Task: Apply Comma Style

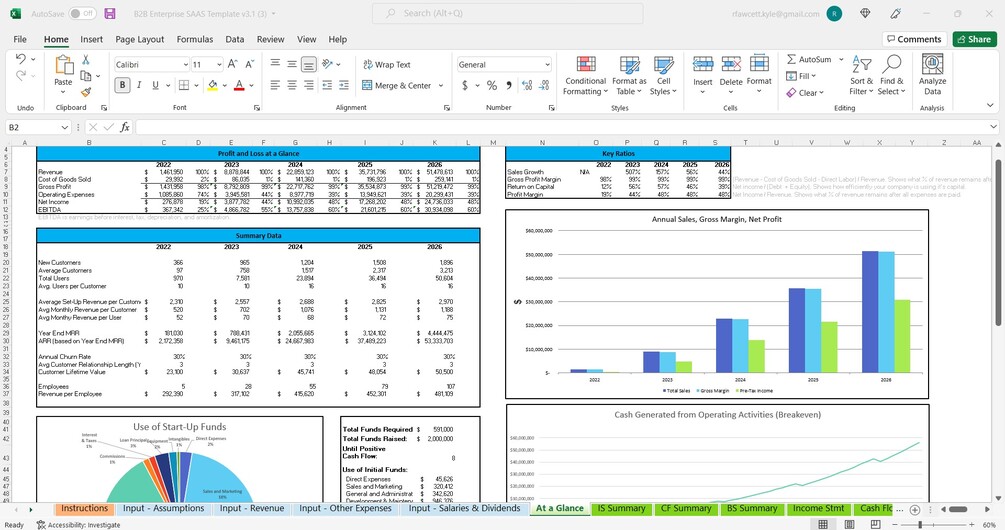Action: pos(509,85)
